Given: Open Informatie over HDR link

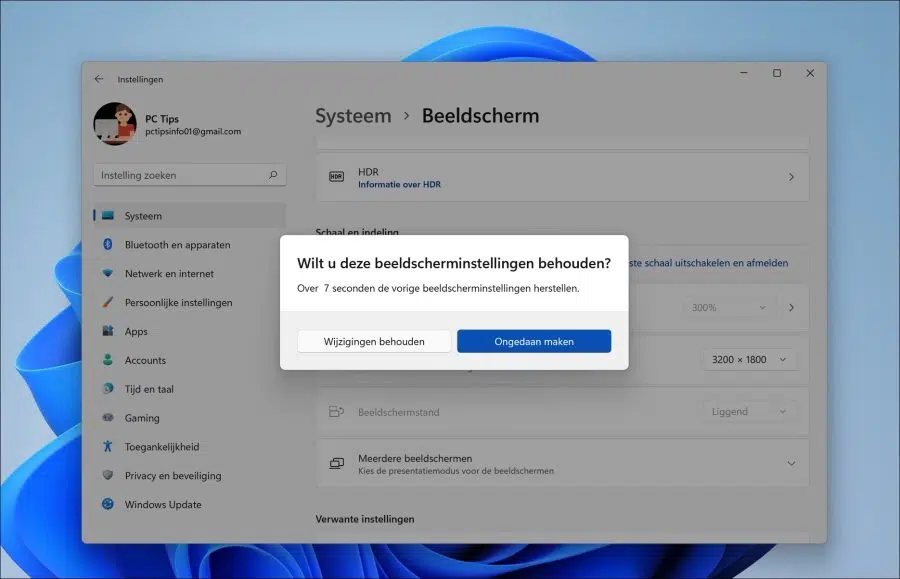Looking at the screenshot, I should coord(399,184).
